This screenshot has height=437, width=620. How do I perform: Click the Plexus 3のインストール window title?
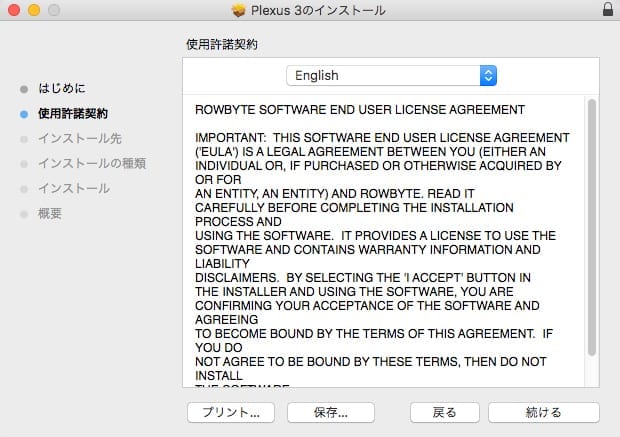(x=318, y=10)
